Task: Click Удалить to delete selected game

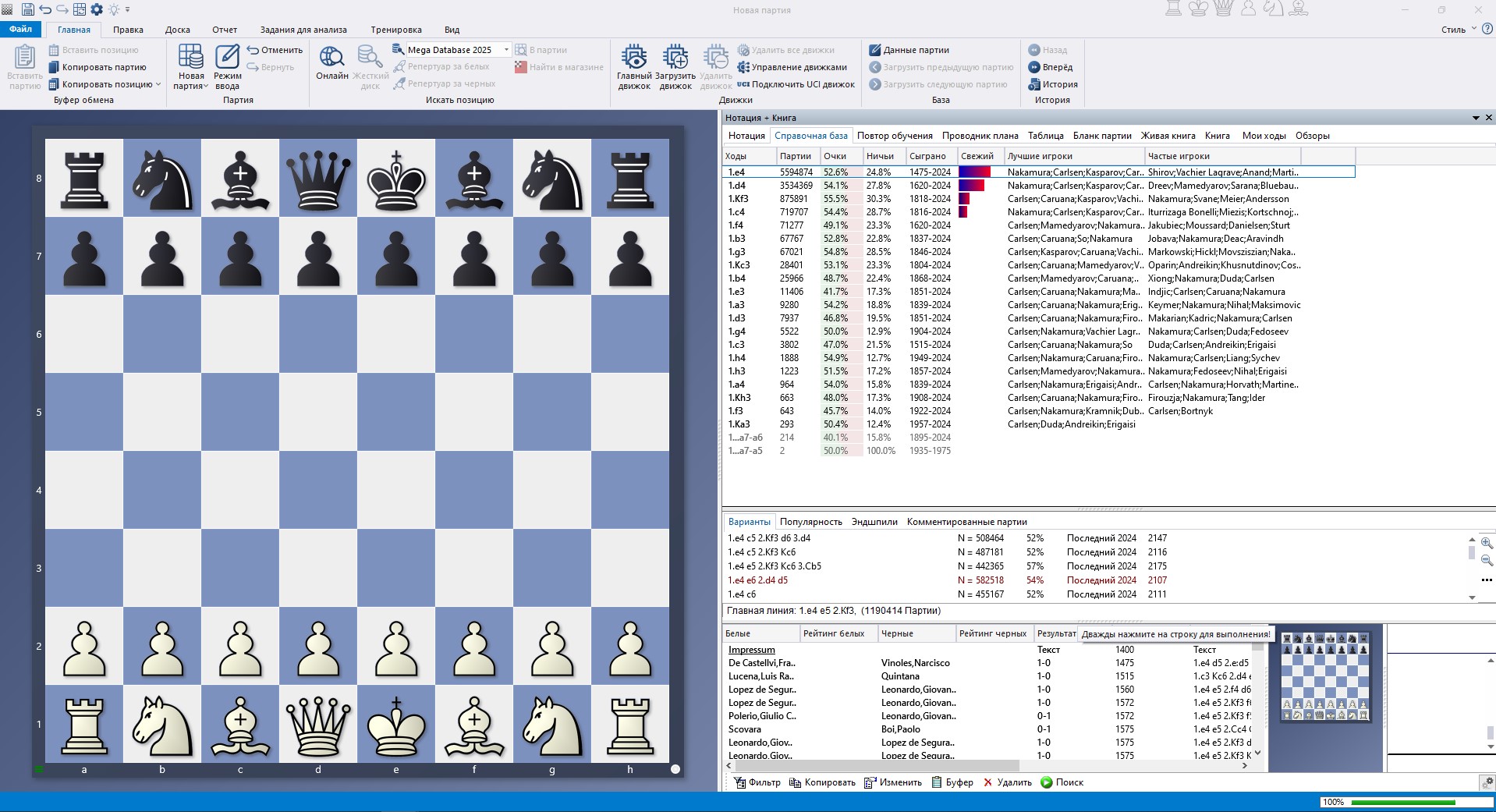Action: click(1007, 782)
